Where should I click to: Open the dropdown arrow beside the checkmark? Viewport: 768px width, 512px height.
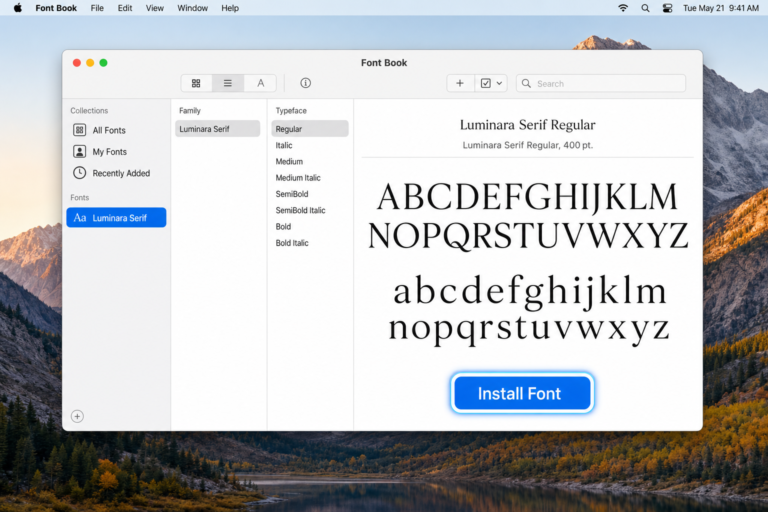tap(499, 83)
